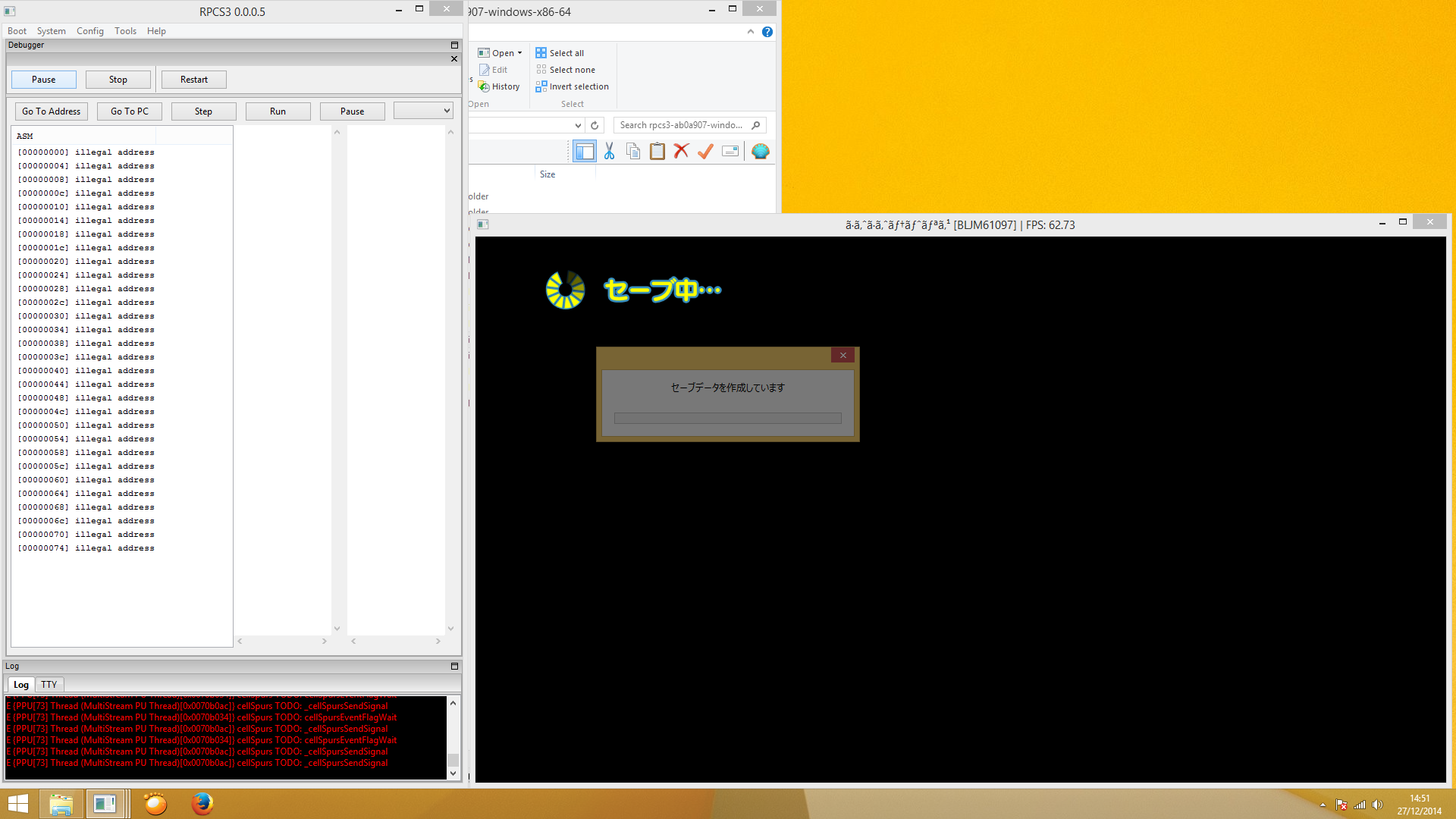The image size is (1456, 819).
Task: Click the save data progress bar
Action: pyautogui.click(x=727, y=418)
